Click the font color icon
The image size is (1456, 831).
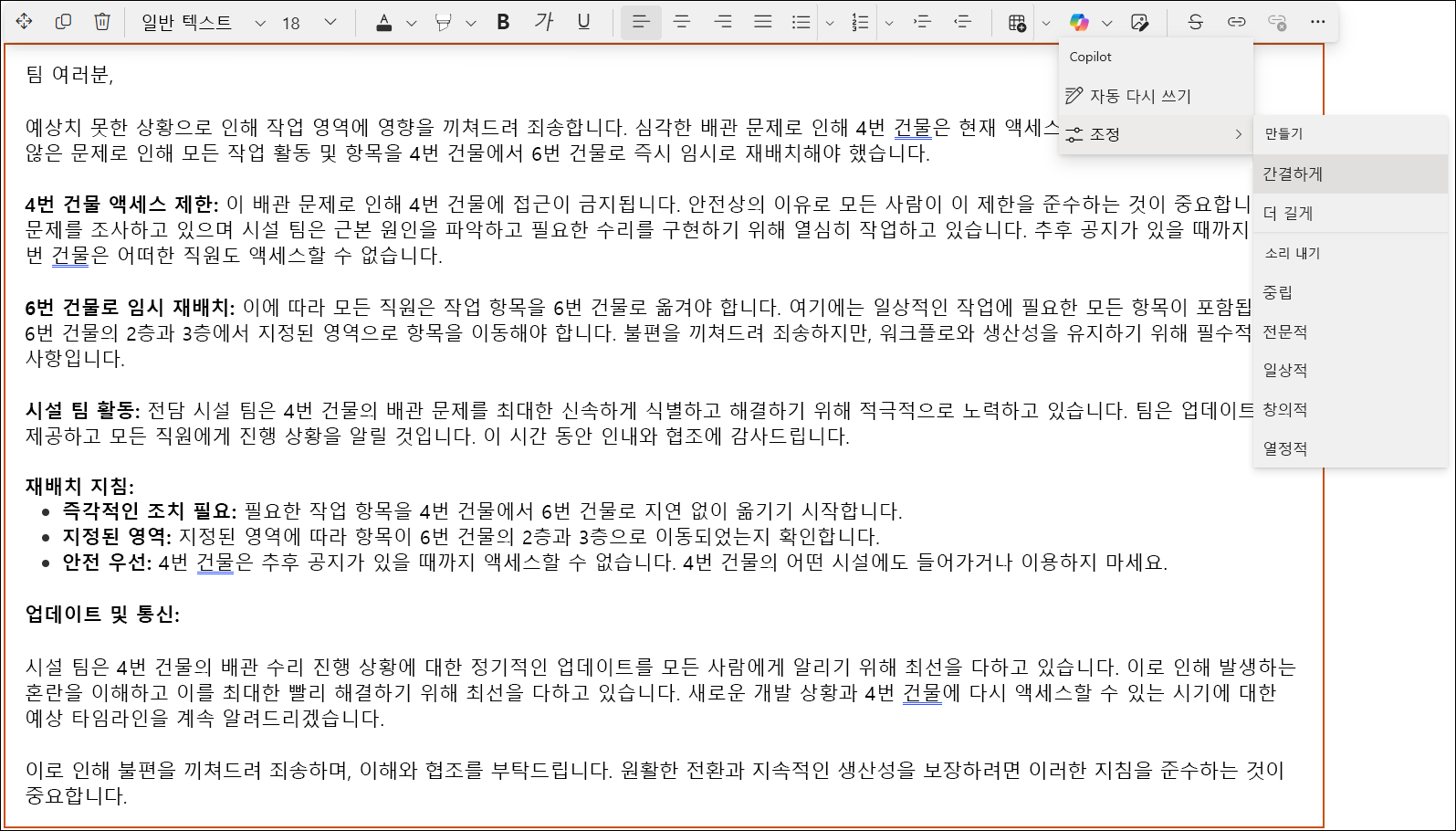[384, 22]
